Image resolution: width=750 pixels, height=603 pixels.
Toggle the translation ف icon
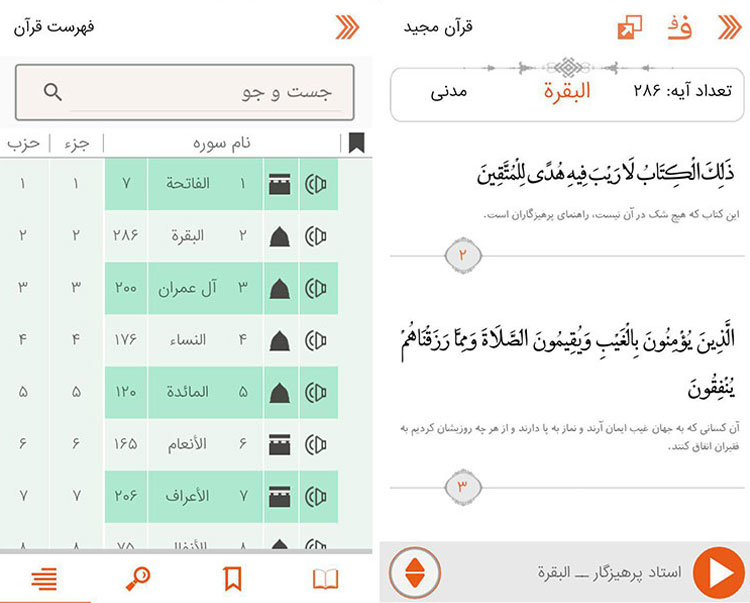[x=679, y=27]
